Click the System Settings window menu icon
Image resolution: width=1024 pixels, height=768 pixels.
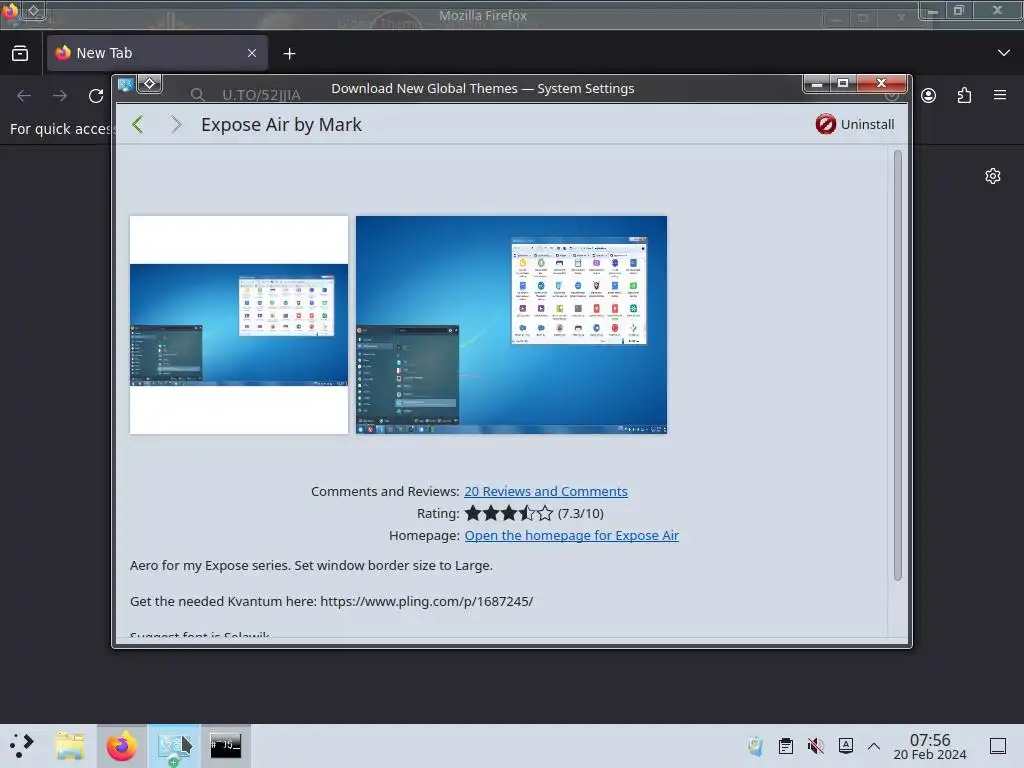click(x=125, y=84)
